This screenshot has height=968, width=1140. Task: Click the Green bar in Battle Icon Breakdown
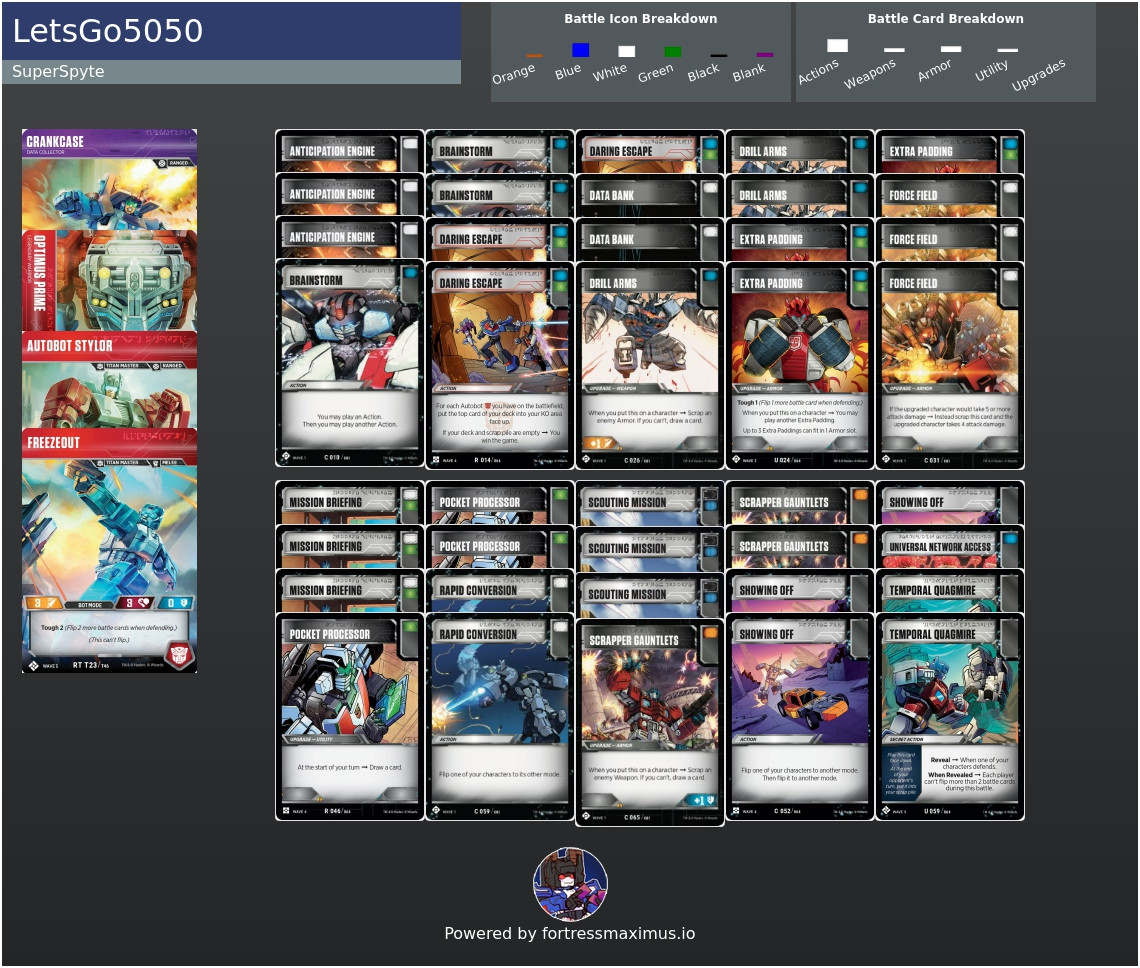(x=673, y=52)
